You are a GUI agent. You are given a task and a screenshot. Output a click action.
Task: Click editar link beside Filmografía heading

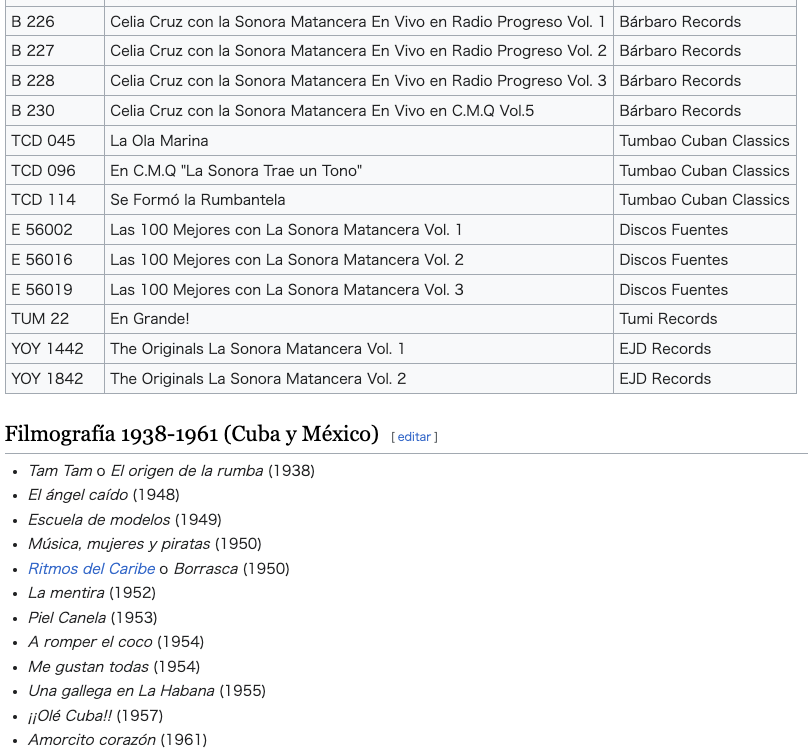point(414,437)
